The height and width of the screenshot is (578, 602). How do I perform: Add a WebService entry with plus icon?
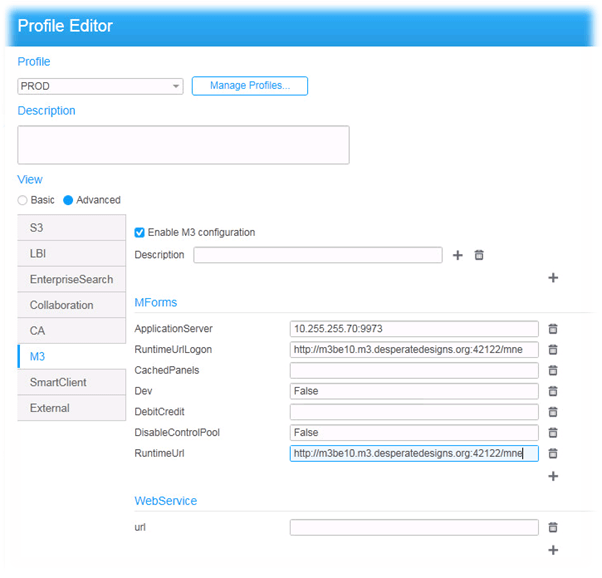(553, 550)
